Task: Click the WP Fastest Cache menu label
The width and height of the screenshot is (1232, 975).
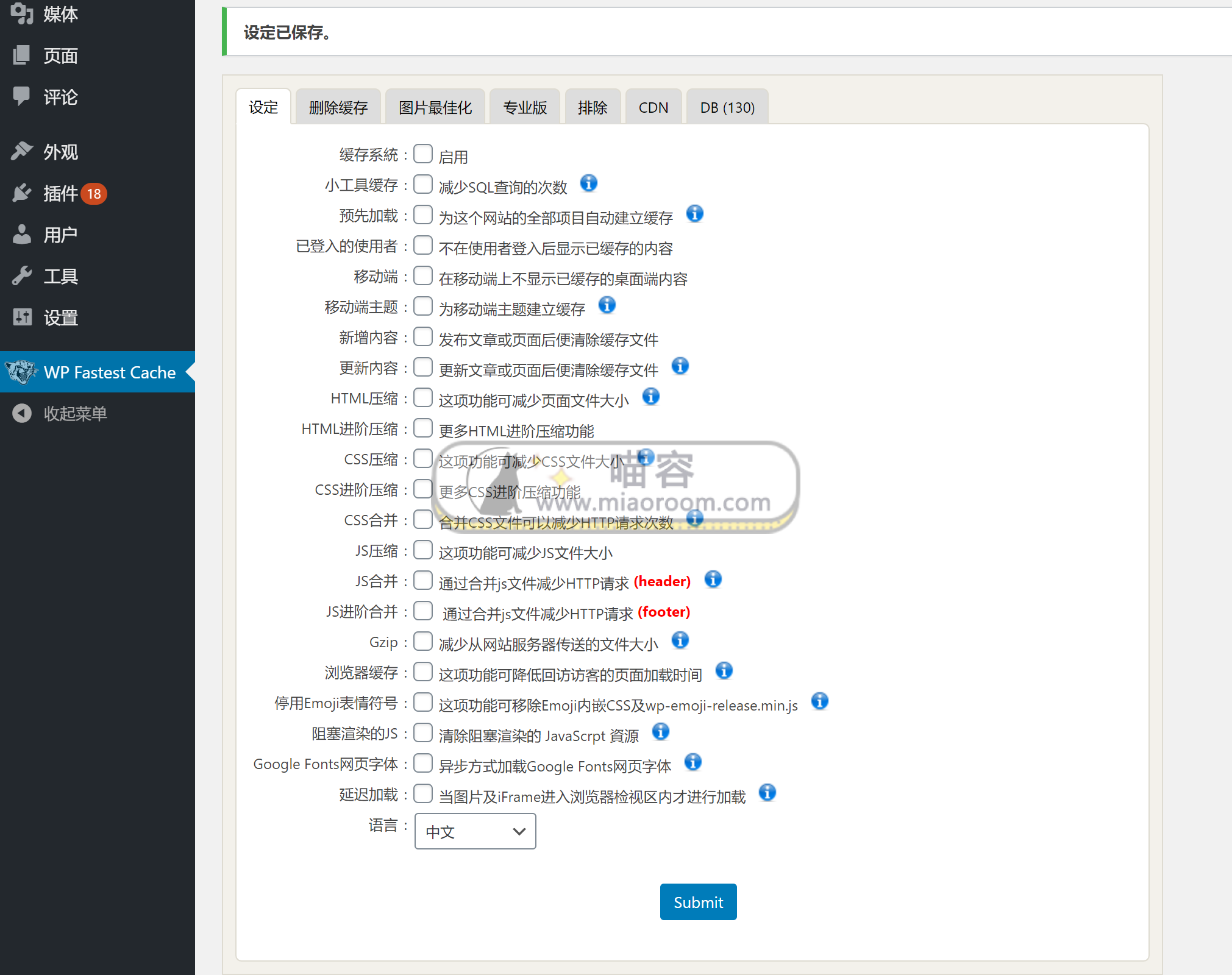Action: (x=110, y=372)
